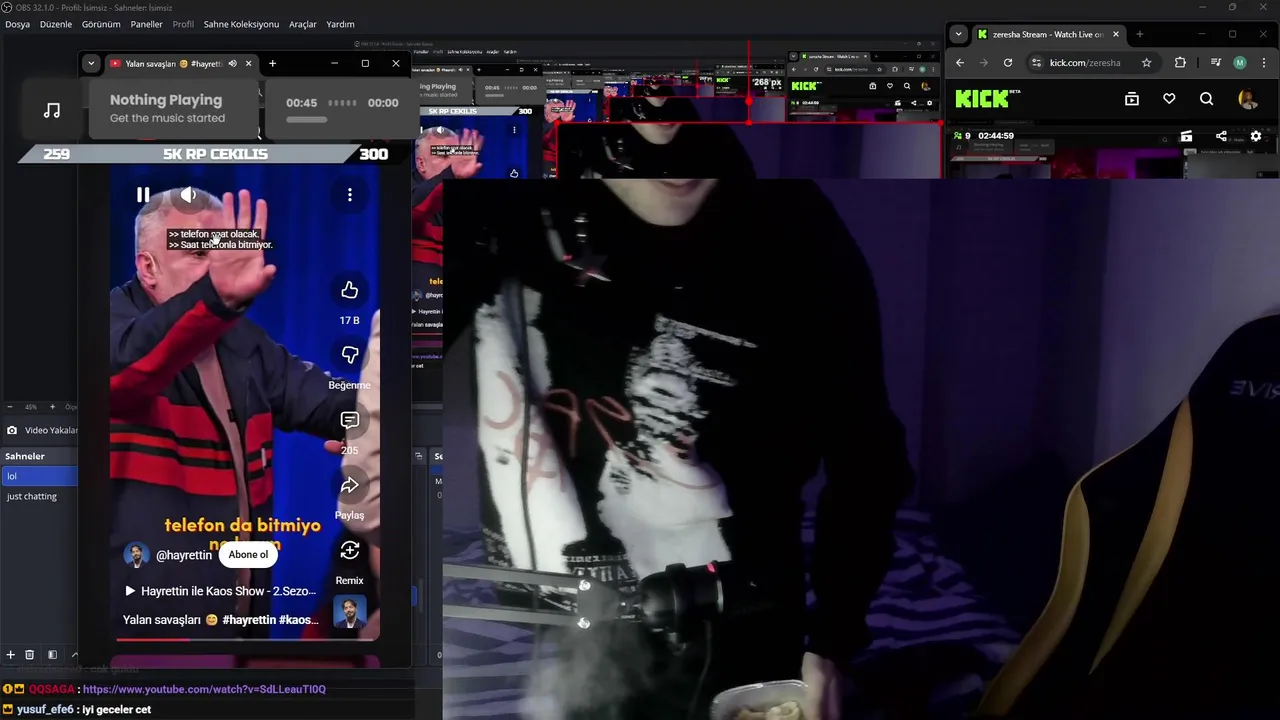Open the Sahne Koleksiyonu menu
The image size is (1280, 720).
(x=241, y=24)
